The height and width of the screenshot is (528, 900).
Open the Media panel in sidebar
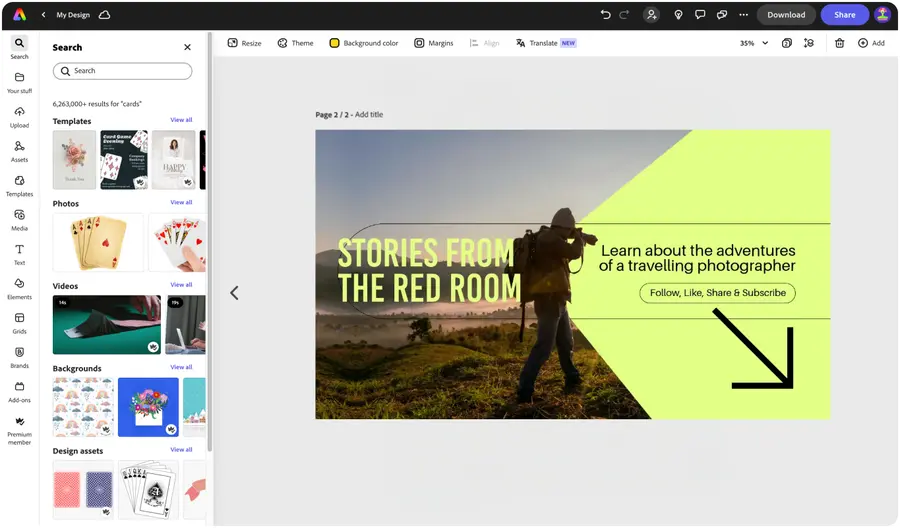19,220
